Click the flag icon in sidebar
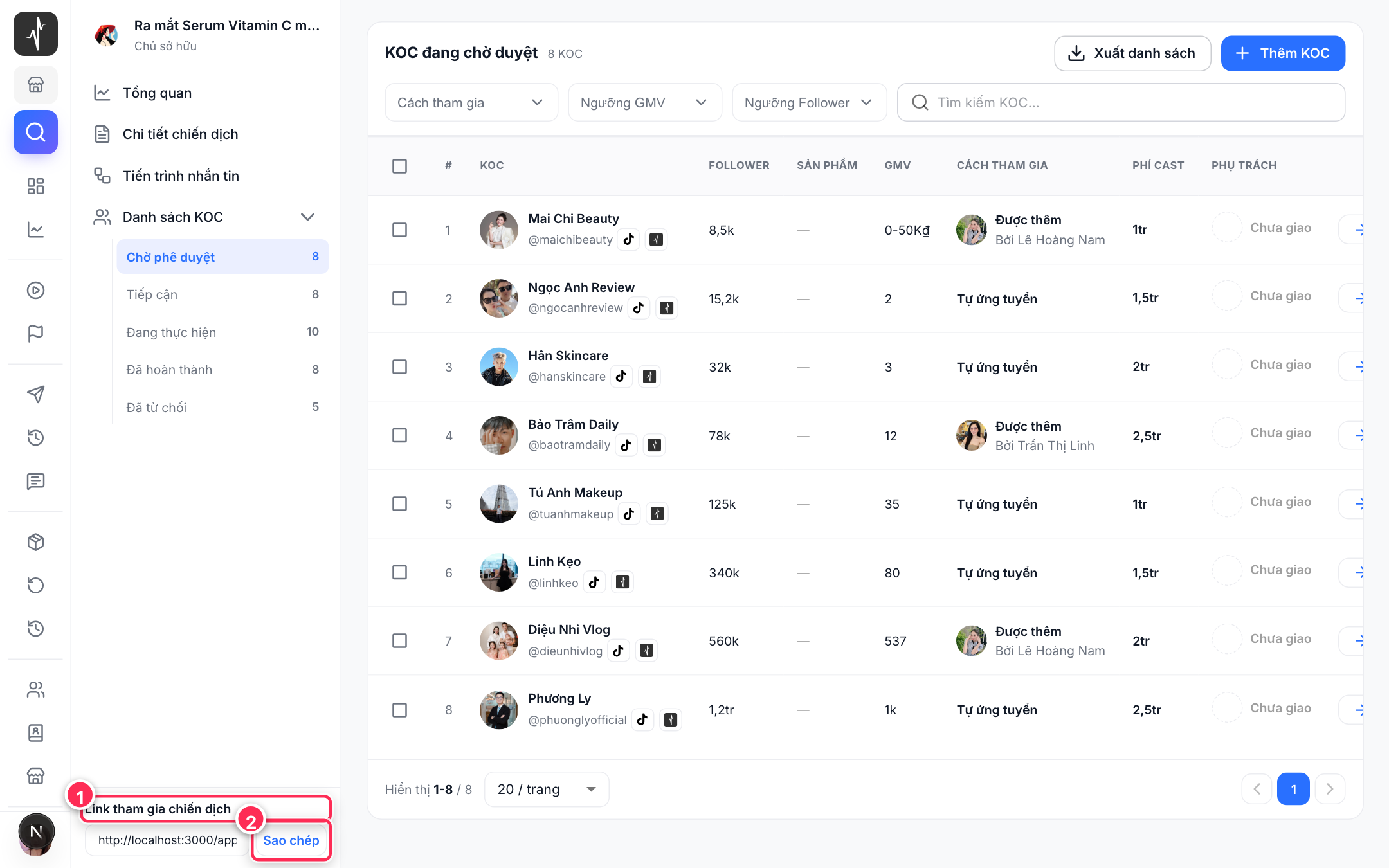Image resolution: width=1389 pixels, height=868 pixels. coord(35,333)
